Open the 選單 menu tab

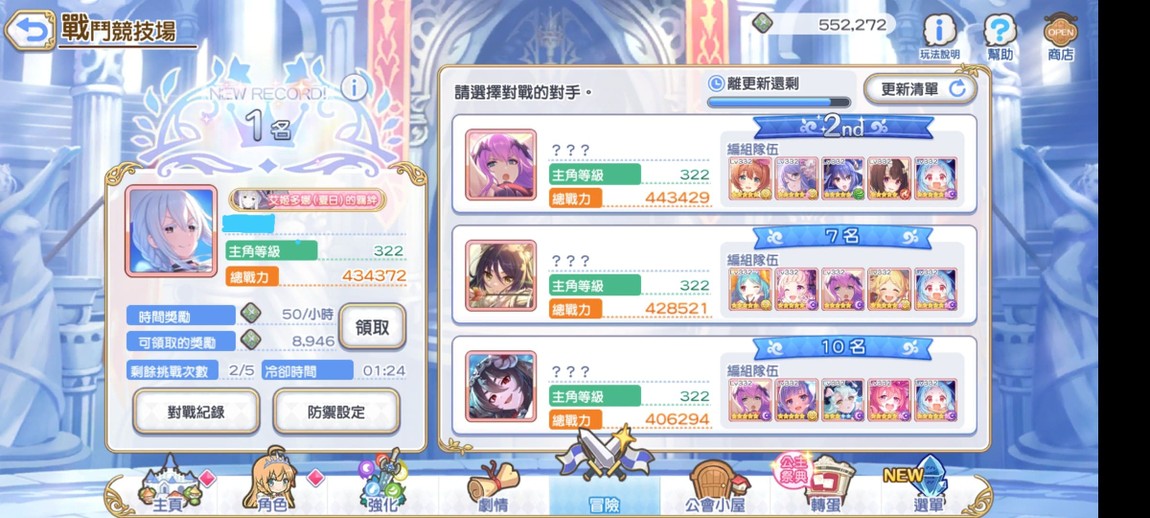tap(926, 488)
